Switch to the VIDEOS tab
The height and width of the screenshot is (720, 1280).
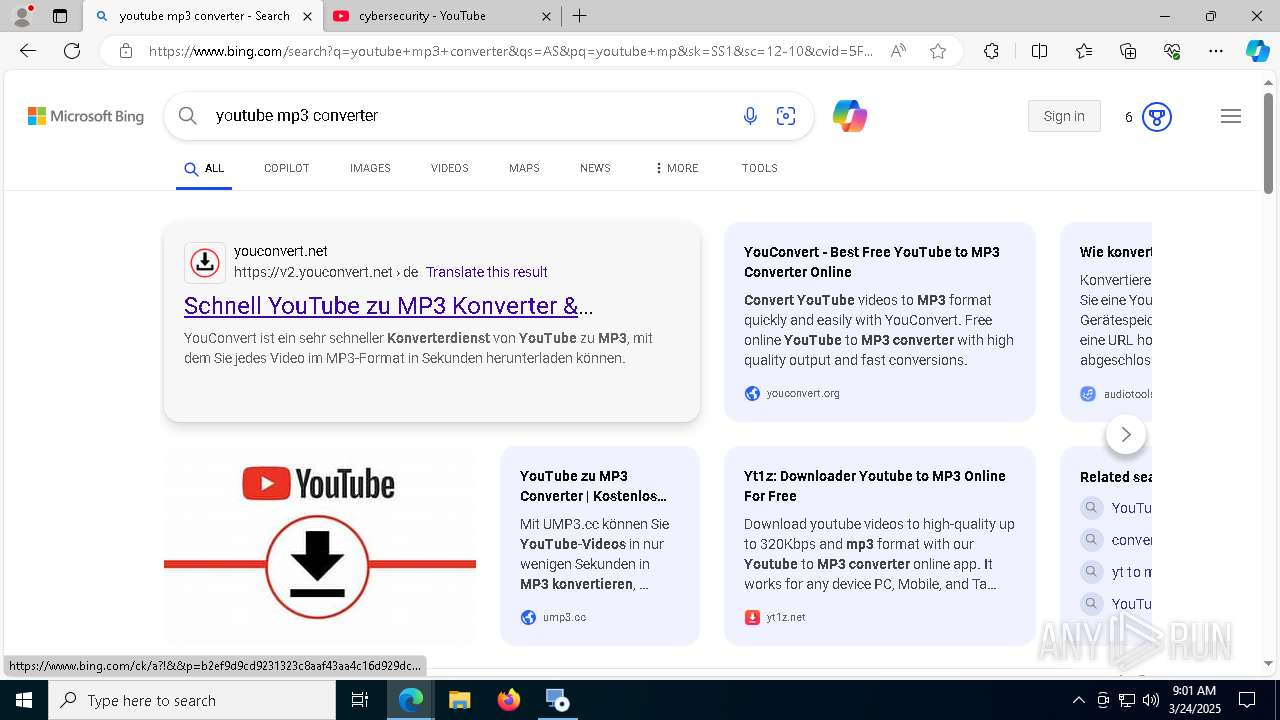tap(450, 168)
